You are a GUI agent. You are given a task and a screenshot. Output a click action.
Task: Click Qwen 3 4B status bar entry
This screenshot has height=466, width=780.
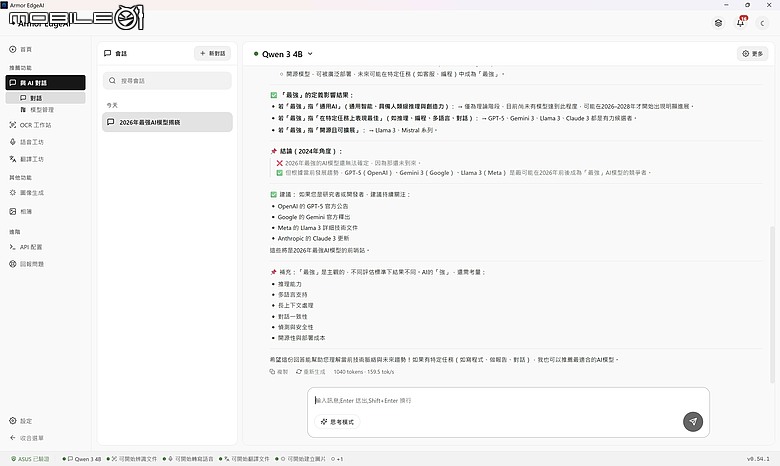[x=82, y=459]
